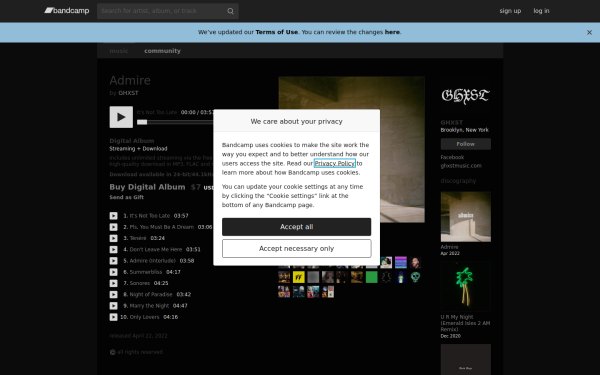600x375 pixels.
Task: Open the Facebook link
Action: 452,157
